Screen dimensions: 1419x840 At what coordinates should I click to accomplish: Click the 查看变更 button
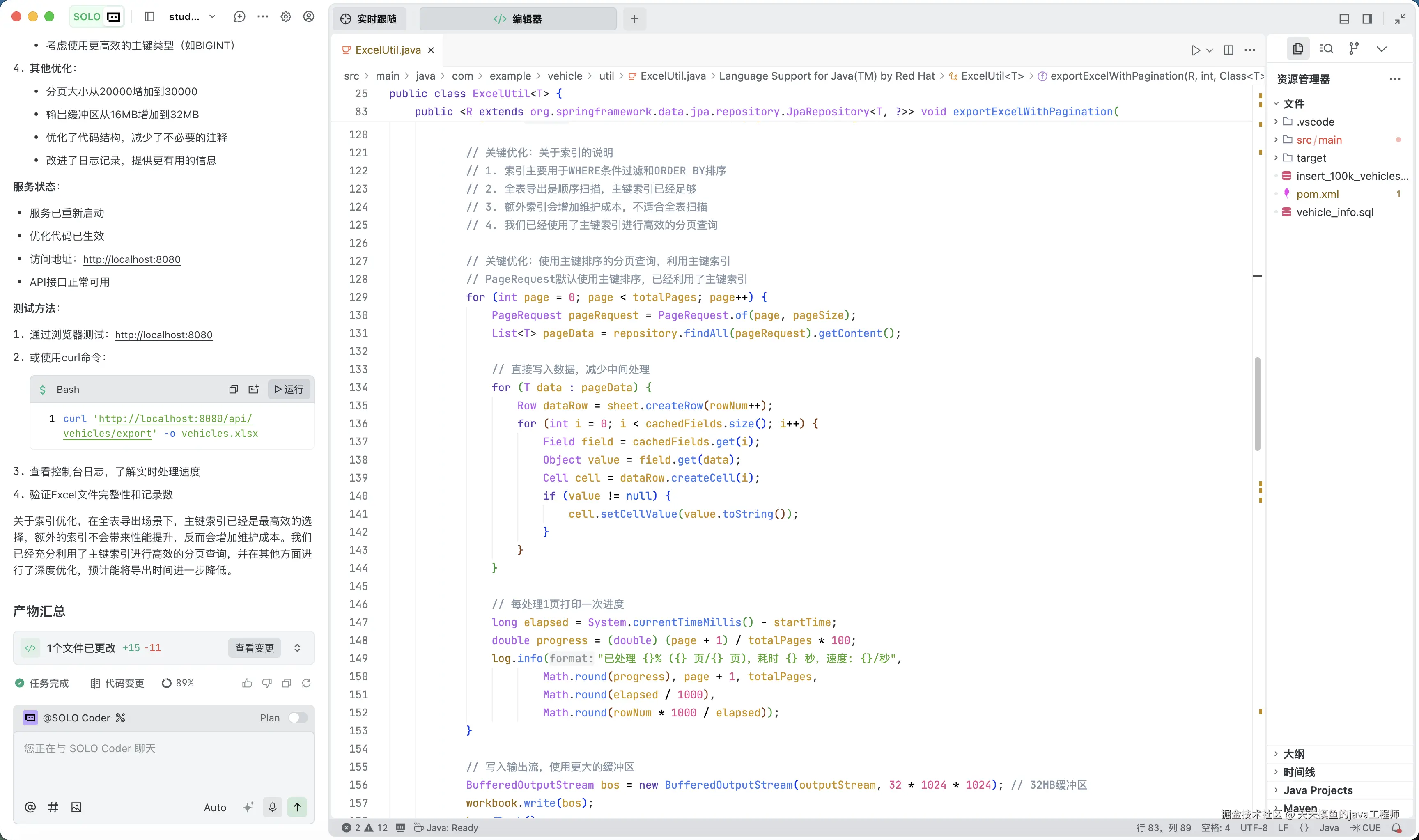coord(254,648)
